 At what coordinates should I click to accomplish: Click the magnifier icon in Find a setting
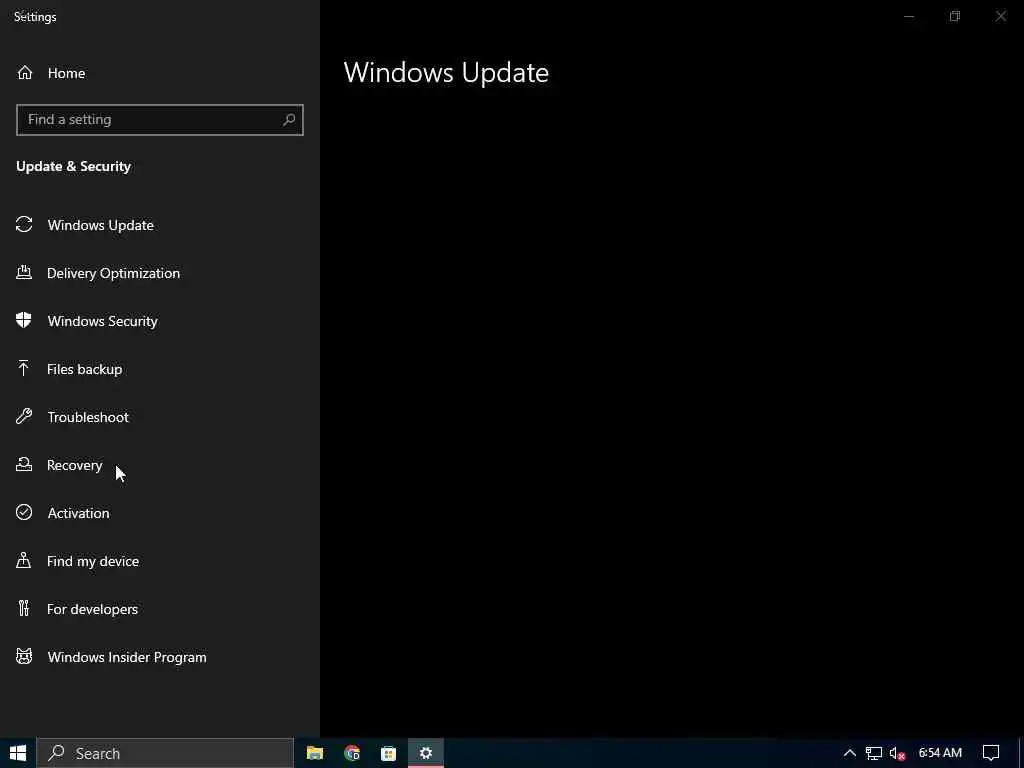click(x=289, y=120)
